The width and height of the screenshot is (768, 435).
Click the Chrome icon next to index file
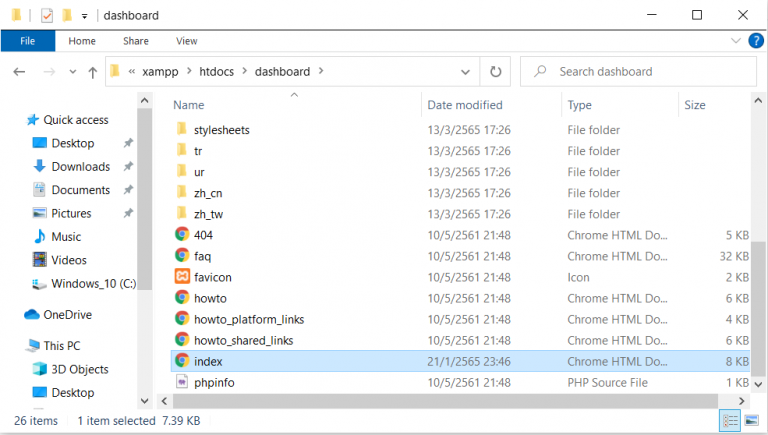point(182,361)
